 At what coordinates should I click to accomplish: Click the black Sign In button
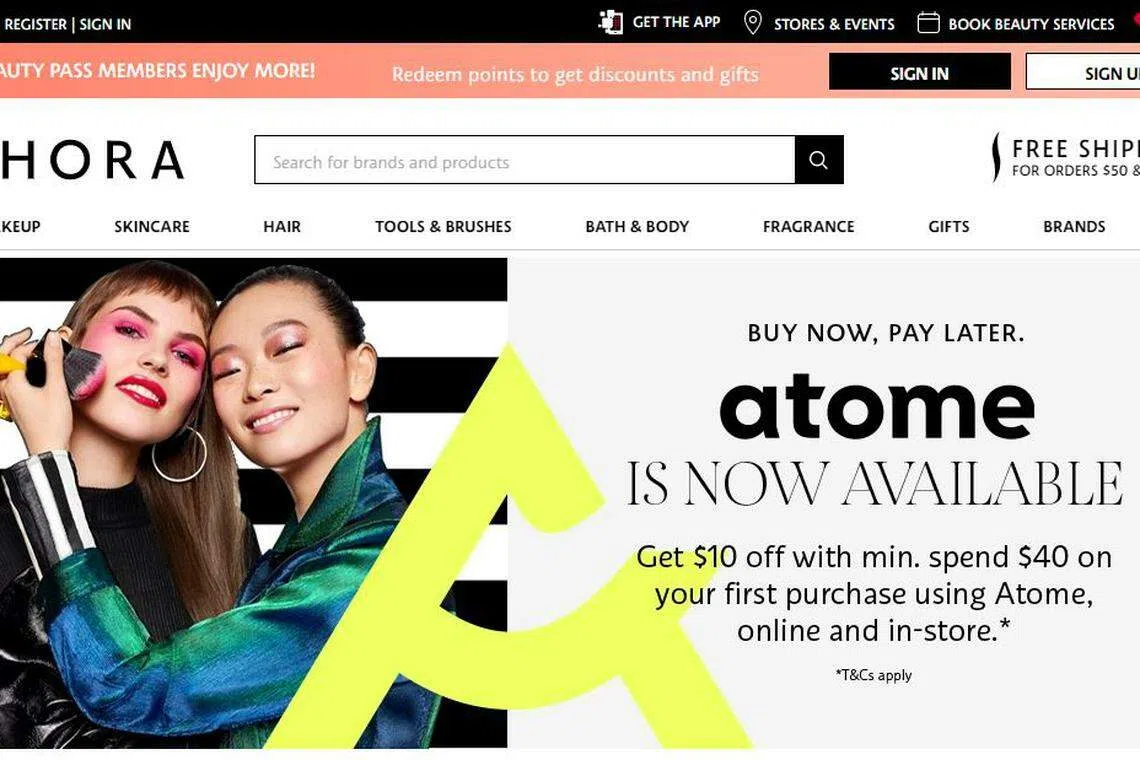coord(920,72)
